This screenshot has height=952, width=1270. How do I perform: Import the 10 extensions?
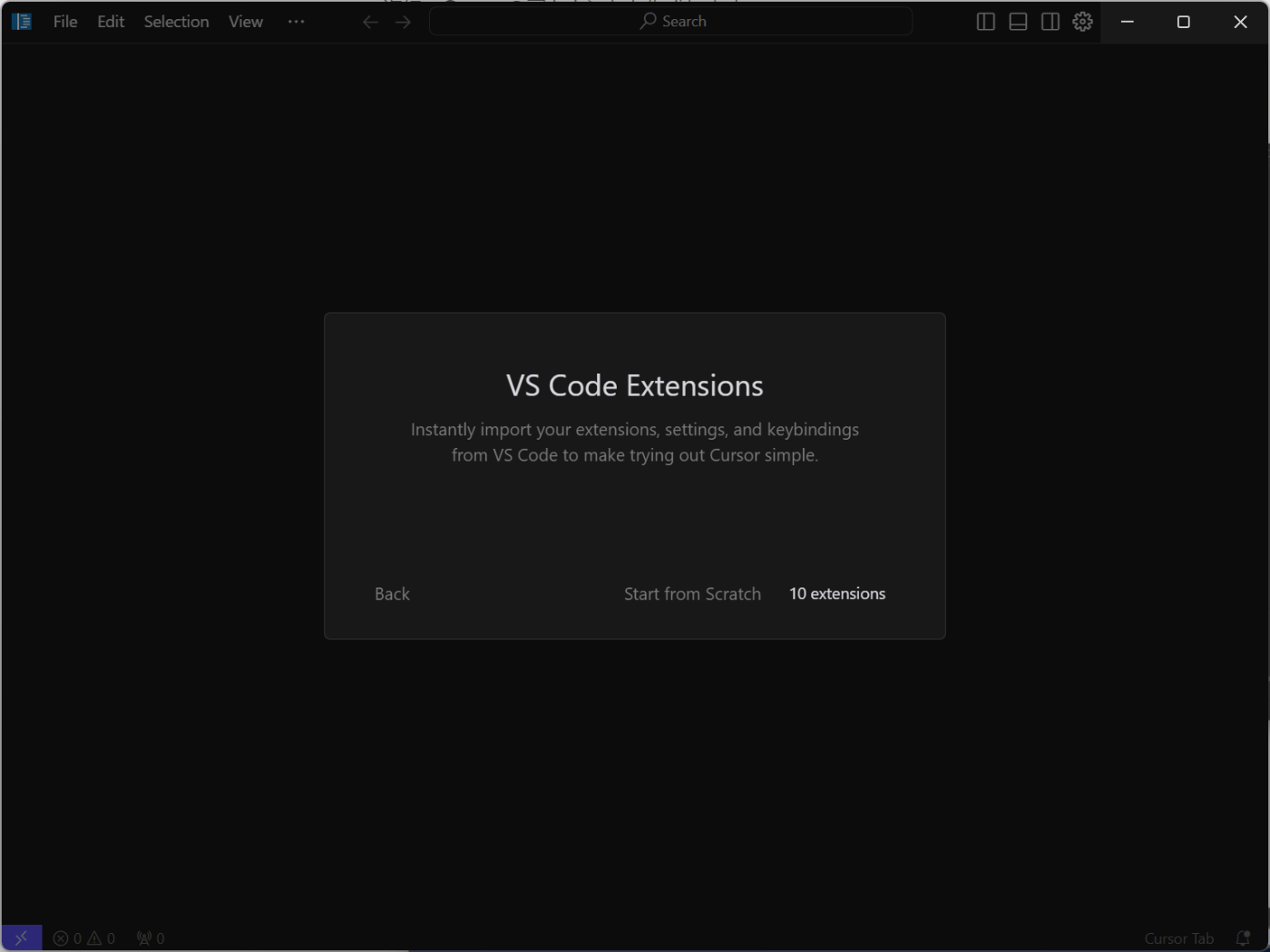pyautogui.click(x=837, y=594)
